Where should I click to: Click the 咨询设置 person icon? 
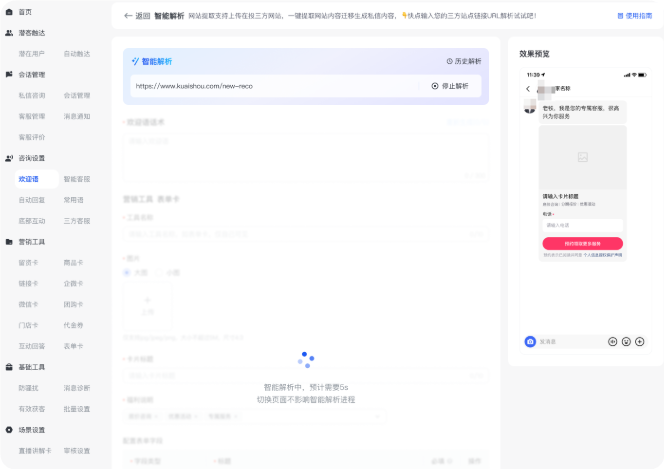click(9, 158)
